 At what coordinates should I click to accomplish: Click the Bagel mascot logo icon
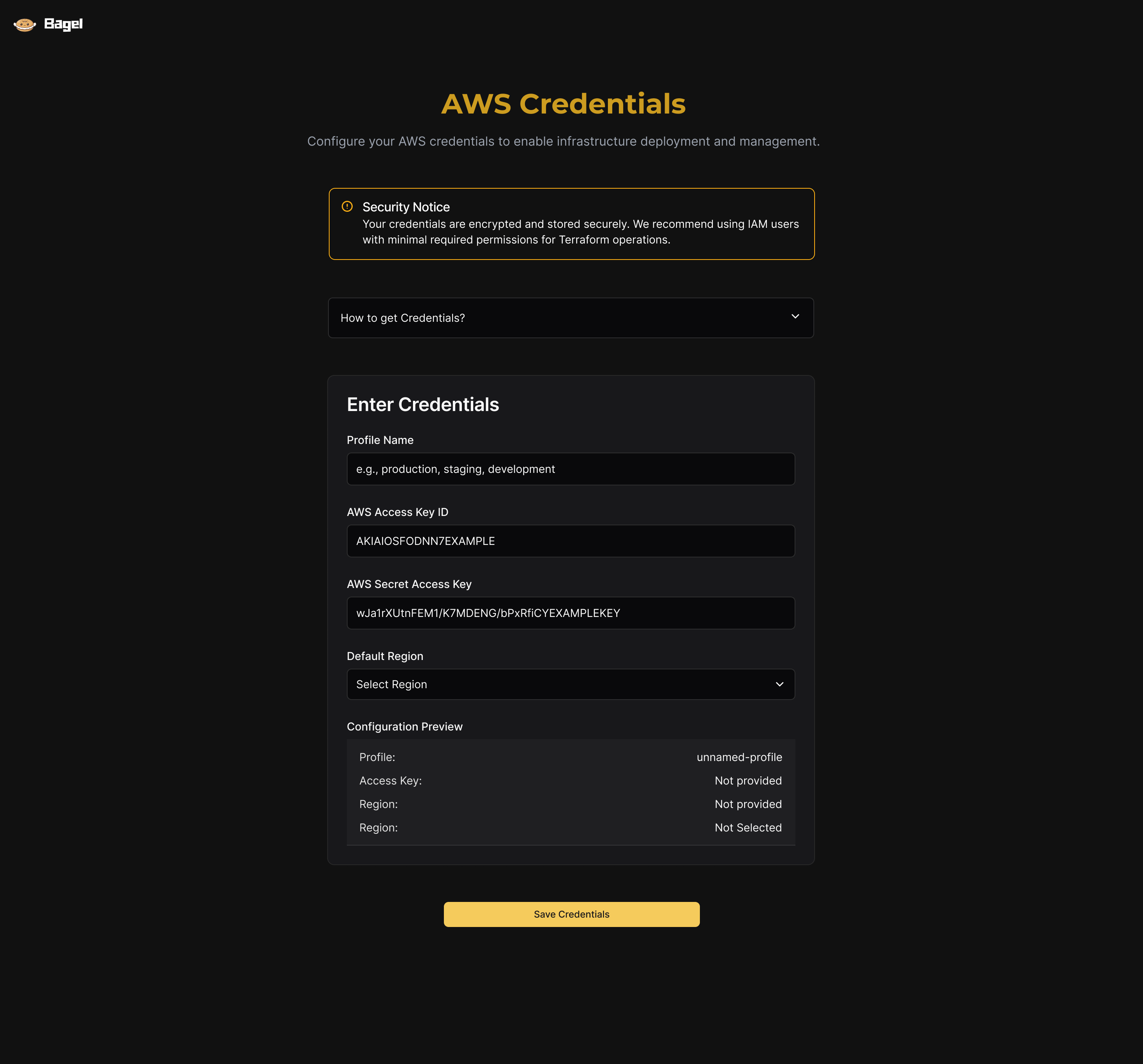pos(25,24)
